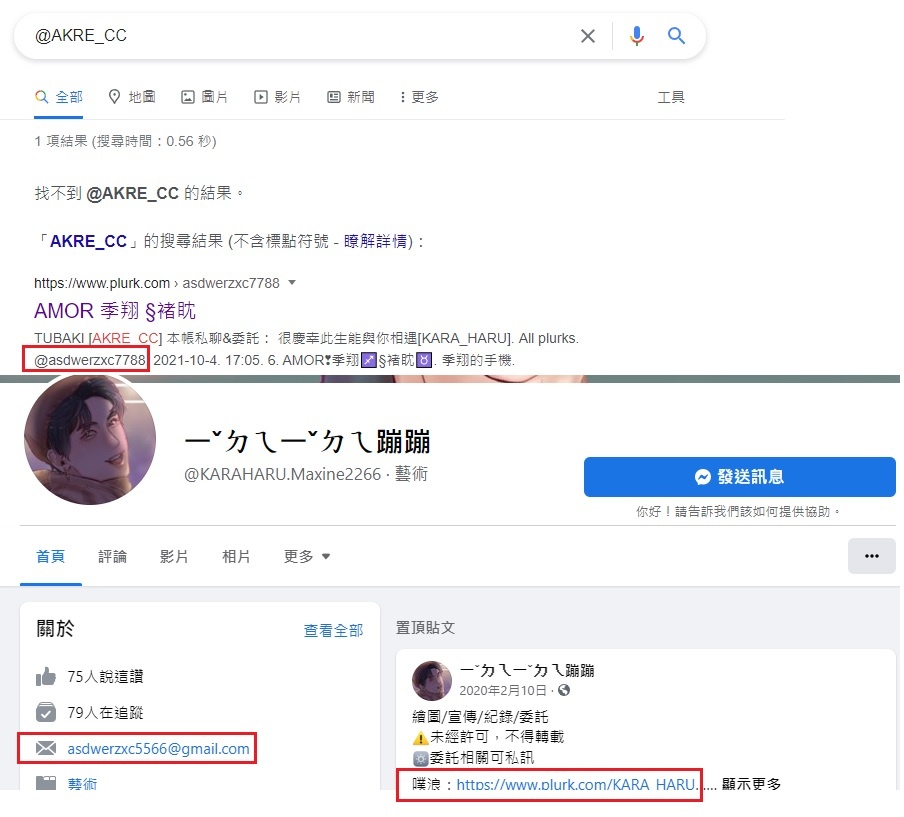
Task: Switch to the 地圖 search tab
Action: 132,97
